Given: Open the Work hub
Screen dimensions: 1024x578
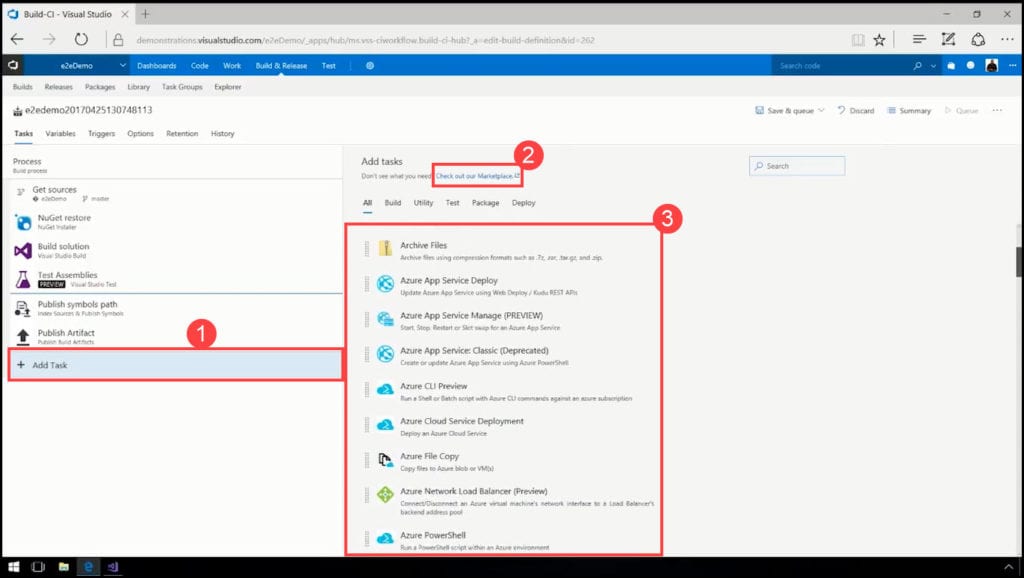Looking at the screenshot, I should coord(232,66).
